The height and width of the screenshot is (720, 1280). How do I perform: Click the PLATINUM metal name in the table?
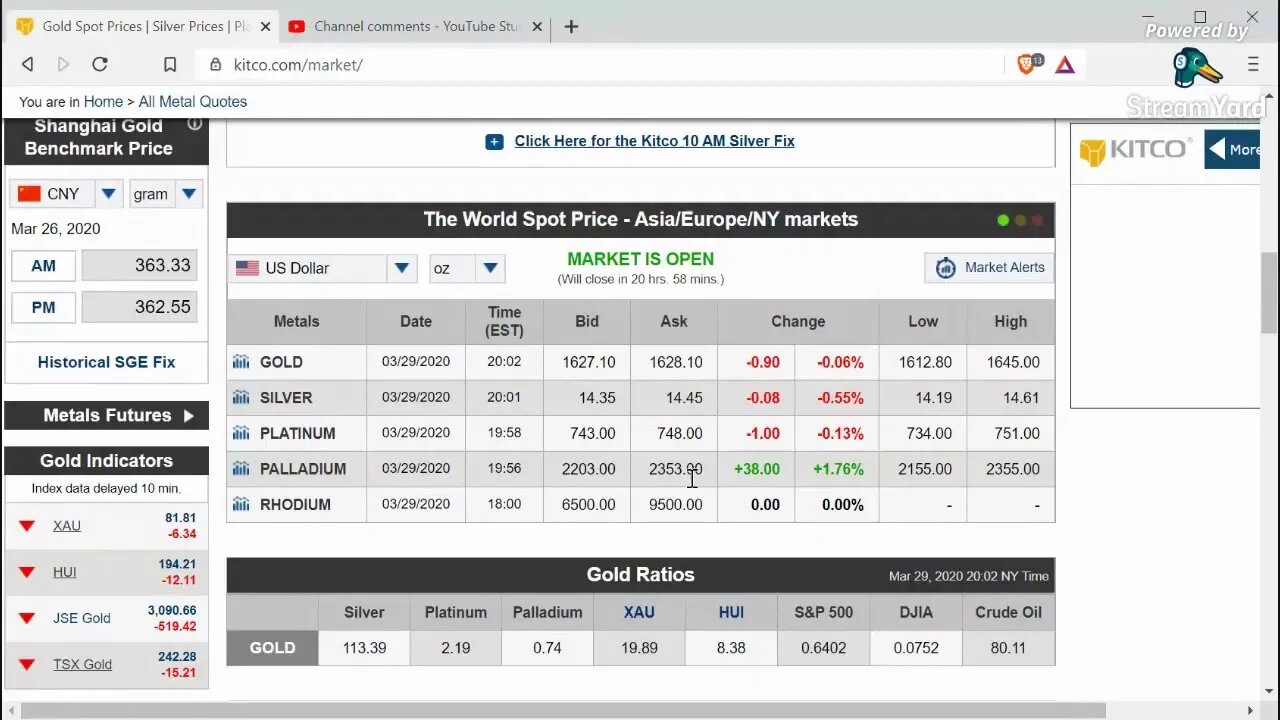point(297,433)
